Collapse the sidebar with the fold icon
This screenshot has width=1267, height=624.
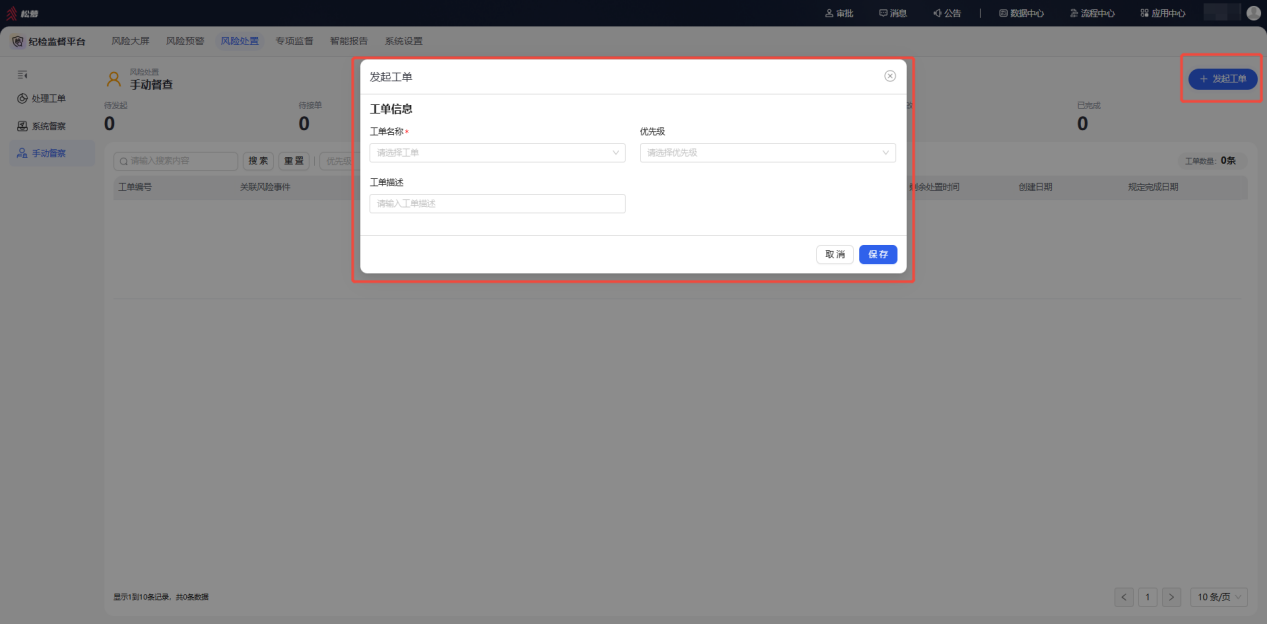(22, 74)
